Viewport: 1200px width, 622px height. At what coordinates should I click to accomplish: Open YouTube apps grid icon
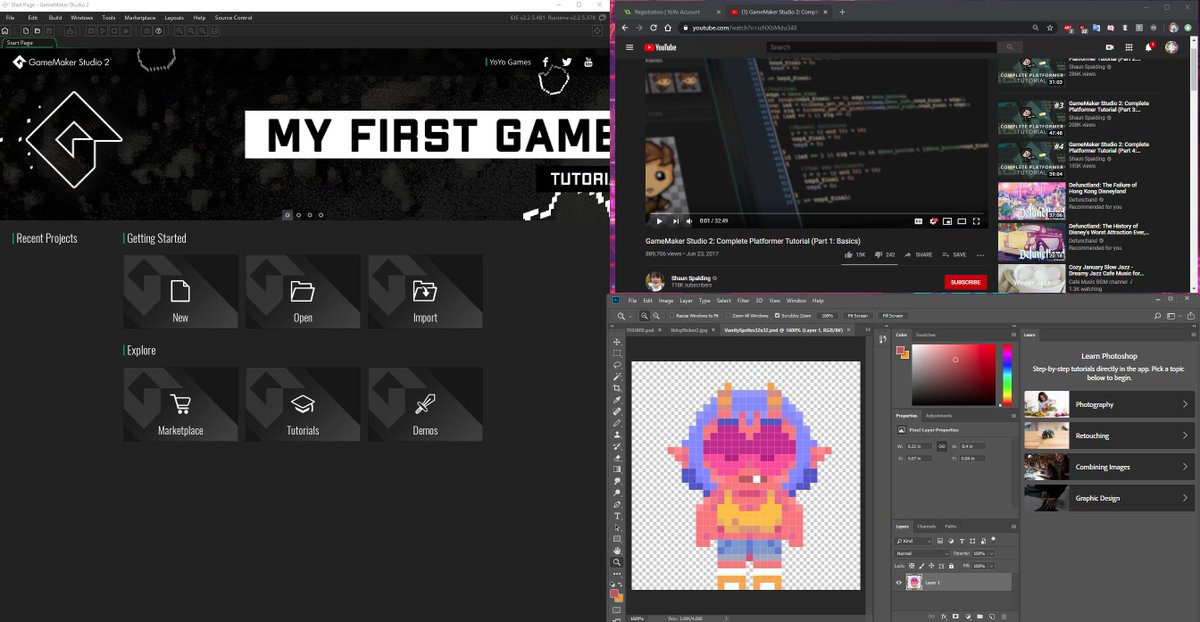pos(1129,47)
